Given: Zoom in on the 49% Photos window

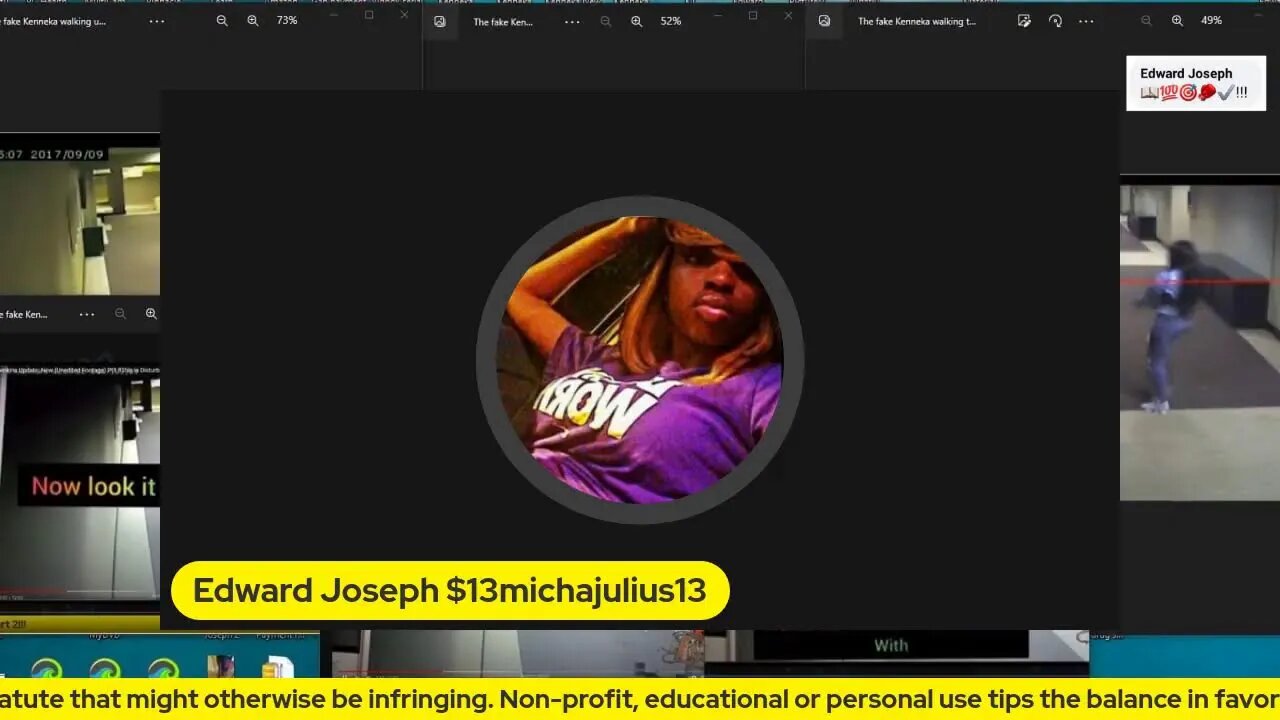Looking at the screenshot, I should (x=1177, y=21).
